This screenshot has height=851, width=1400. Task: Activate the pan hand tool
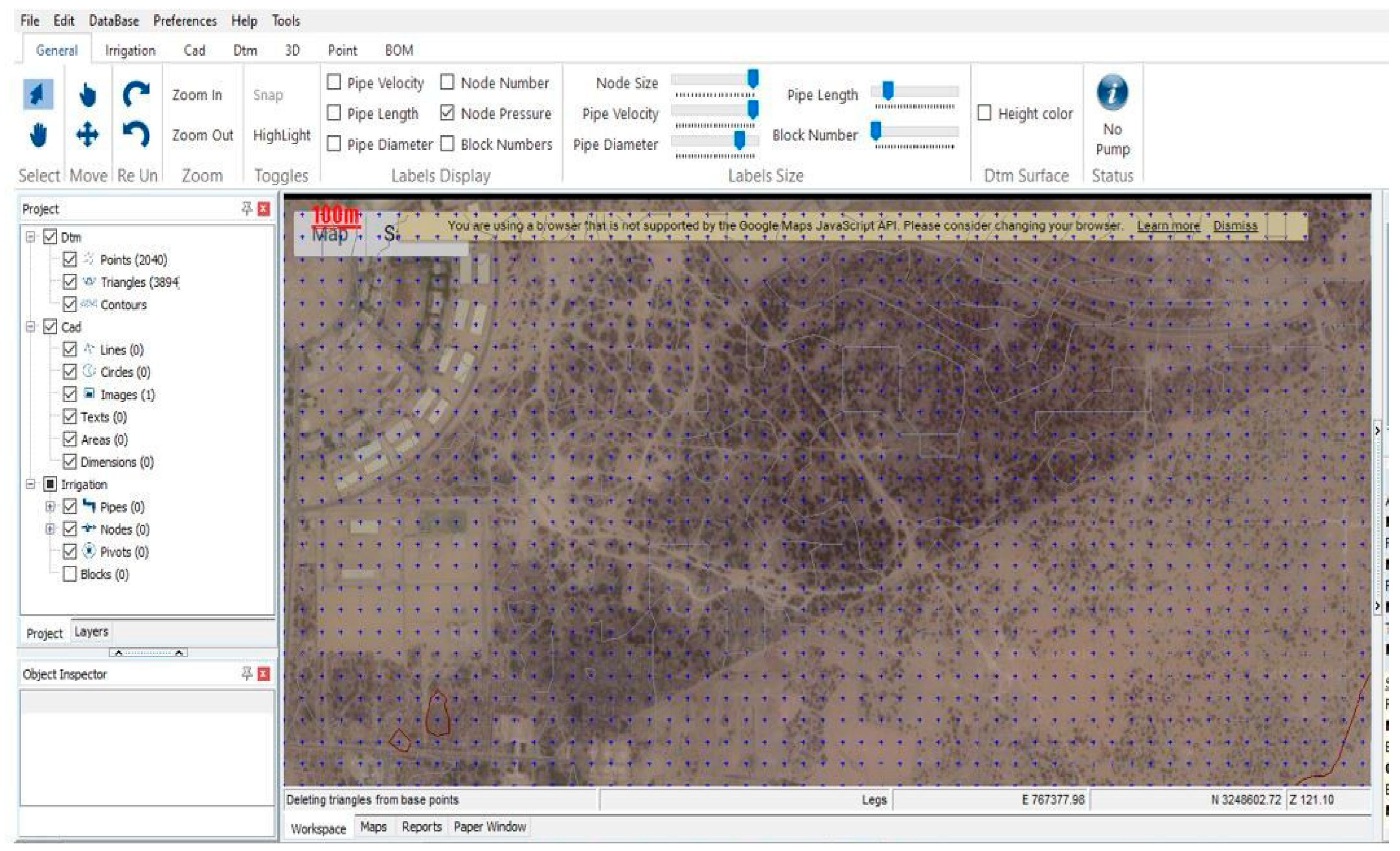38,136
